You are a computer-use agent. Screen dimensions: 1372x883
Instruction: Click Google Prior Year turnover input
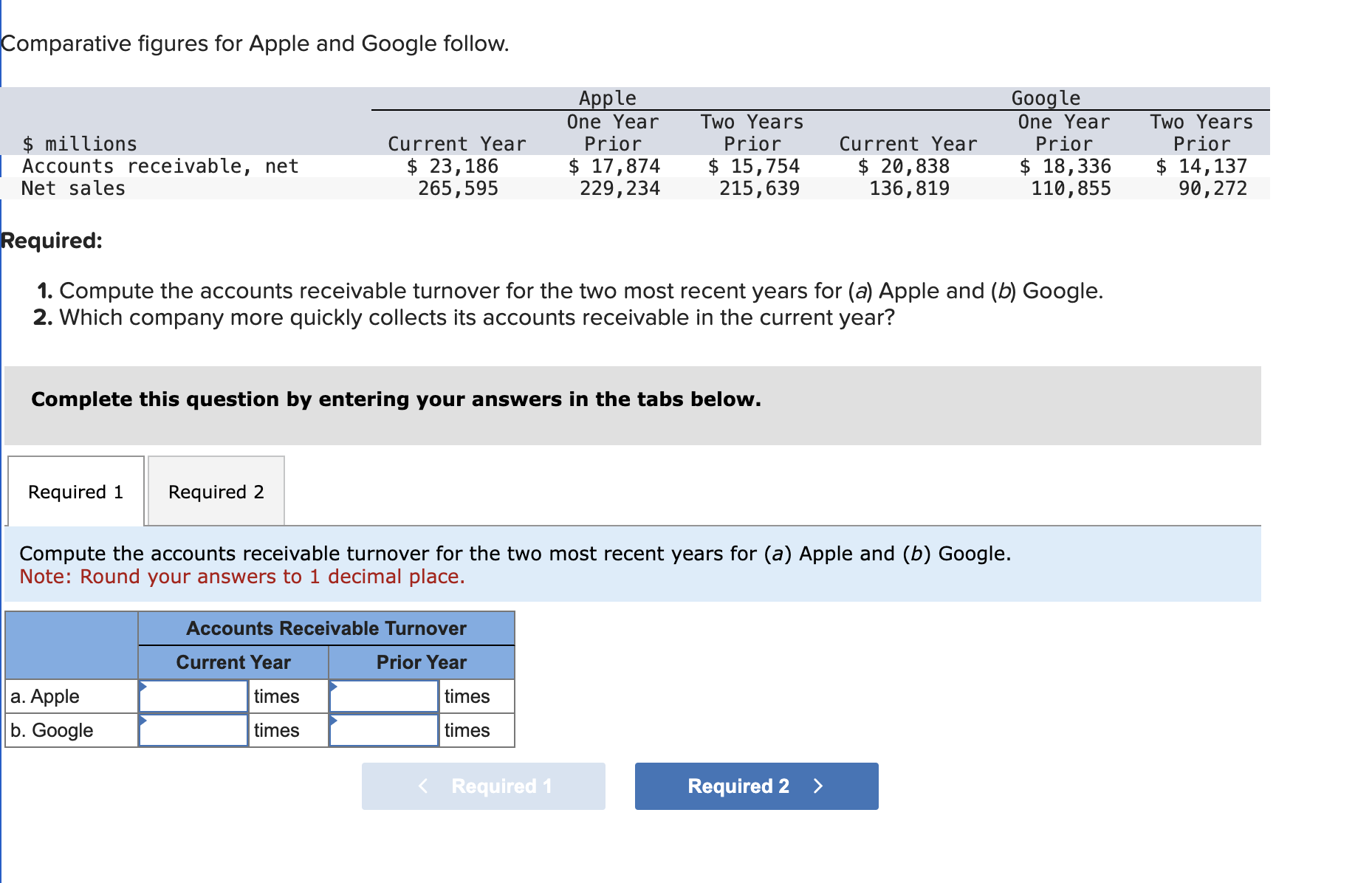coord(384,730)
